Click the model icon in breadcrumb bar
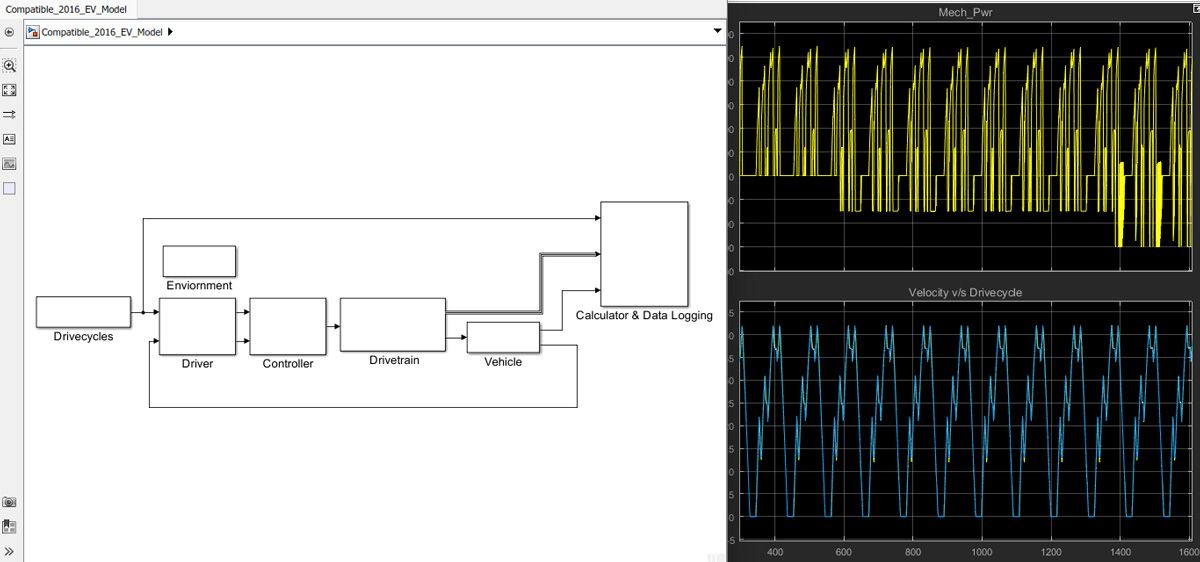 click(33, 32)
